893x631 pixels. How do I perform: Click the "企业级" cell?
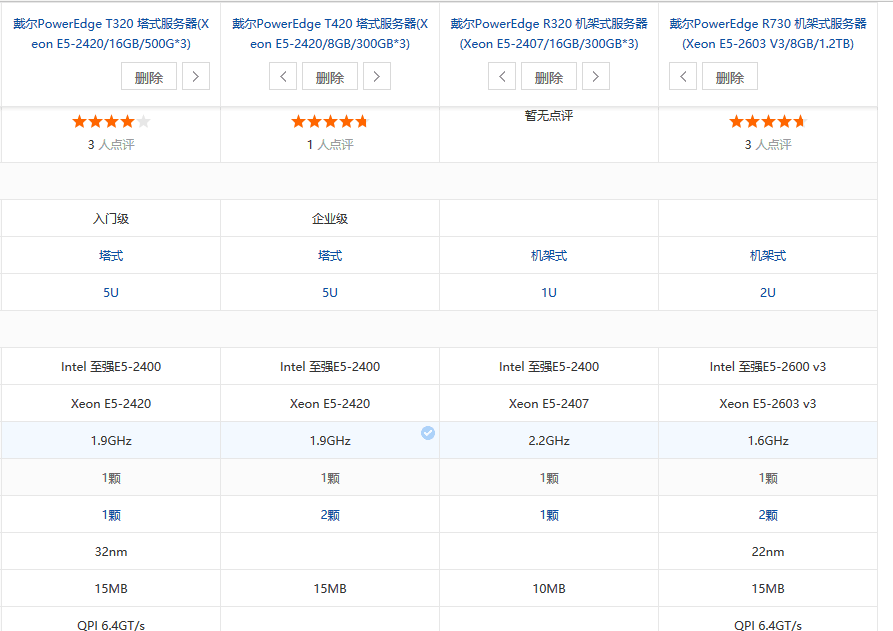330,219
